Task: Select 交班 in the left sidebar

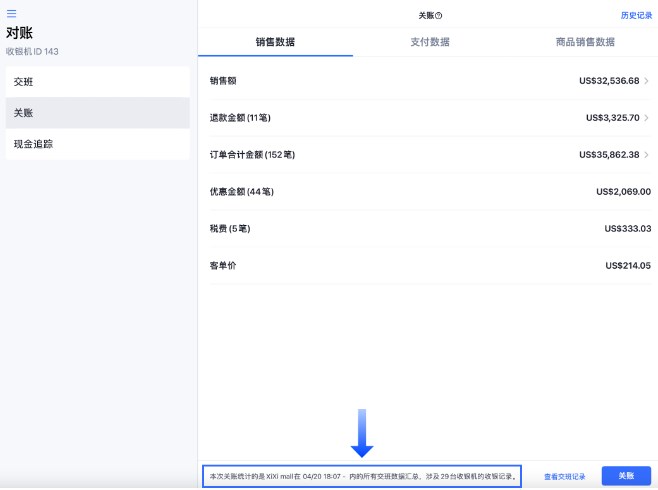Action: point(95,82)
